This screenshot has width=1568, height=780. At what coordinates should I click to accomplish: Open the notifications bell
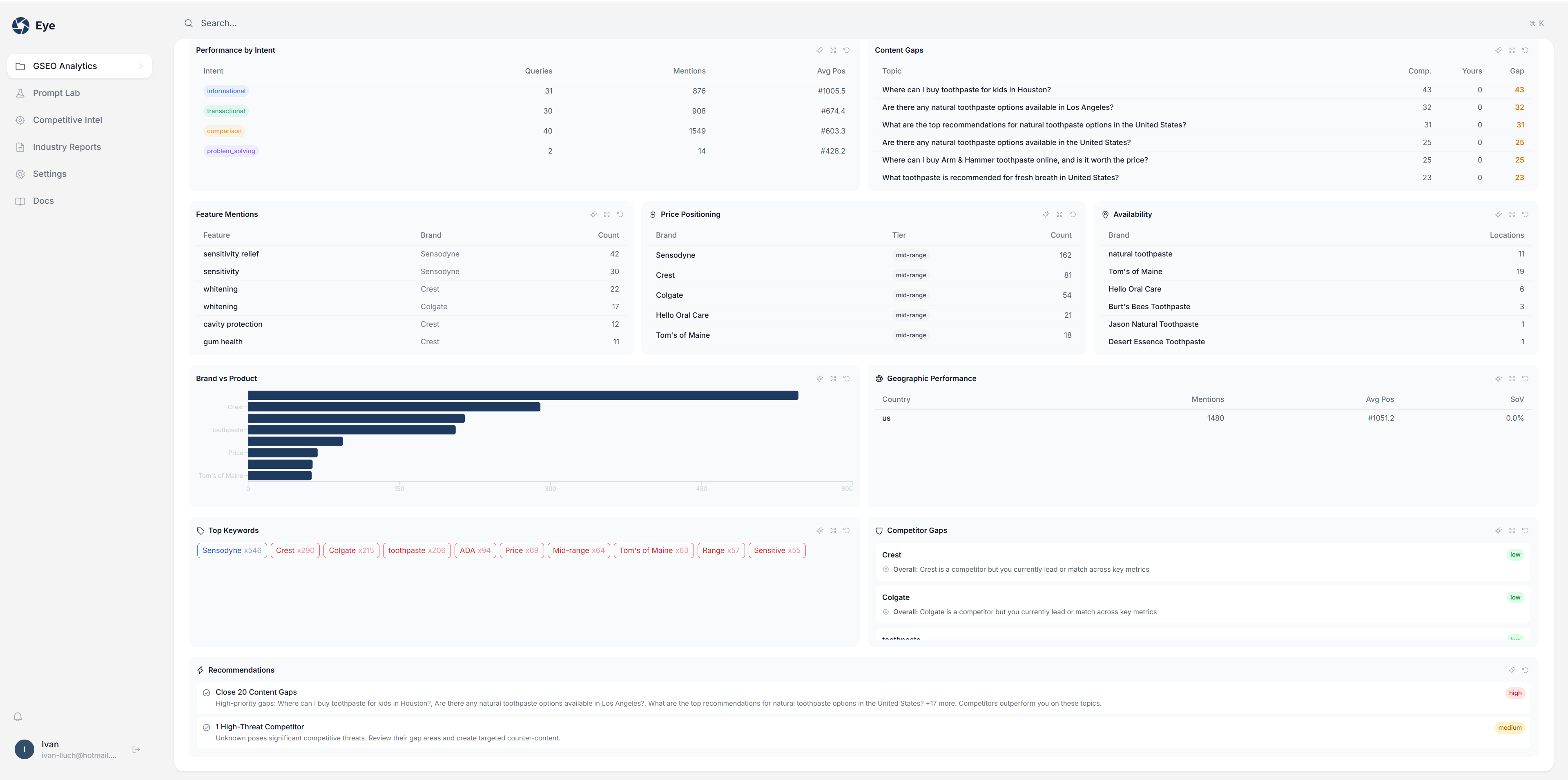point(18,717)
